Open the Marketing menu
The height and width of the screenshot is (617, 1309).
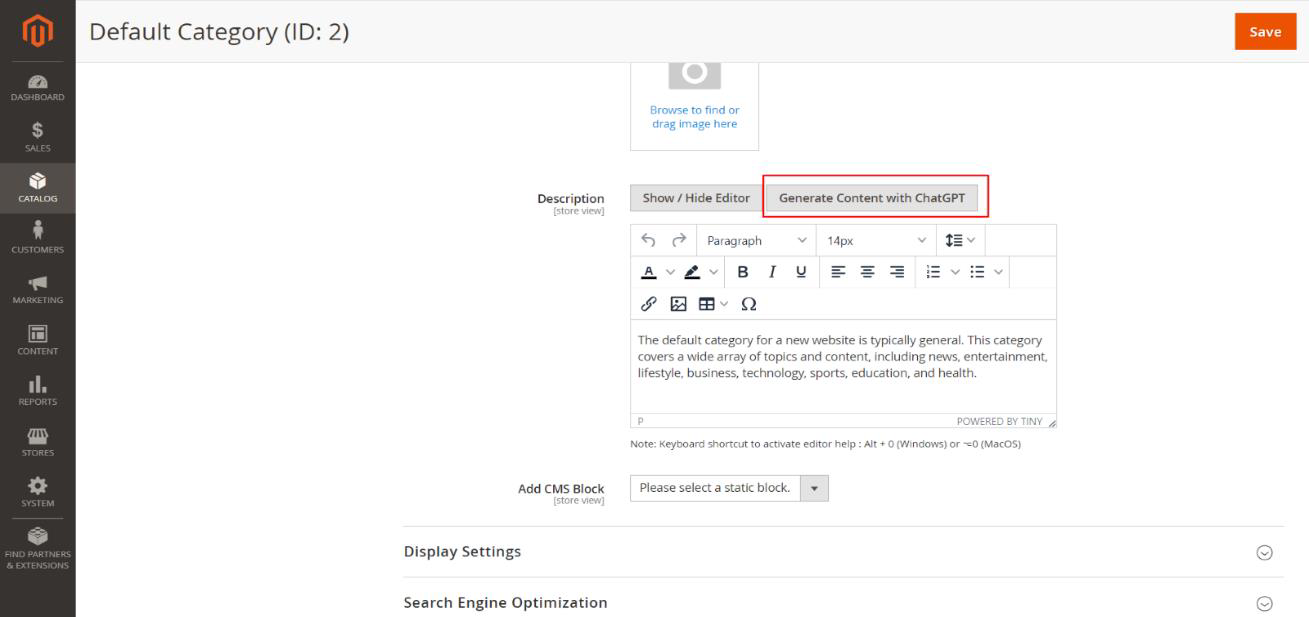pos(37,290)
